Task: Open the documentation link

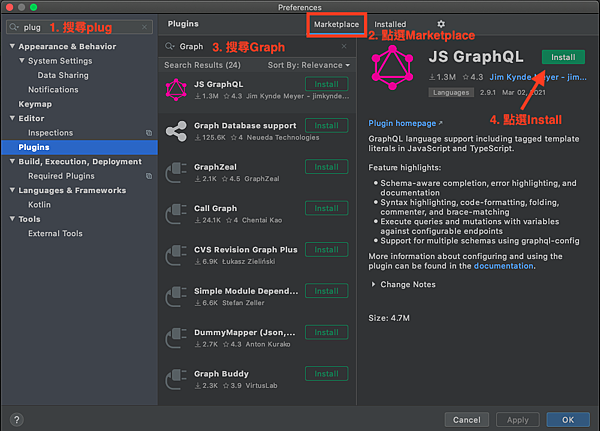Action: point(504,266)
